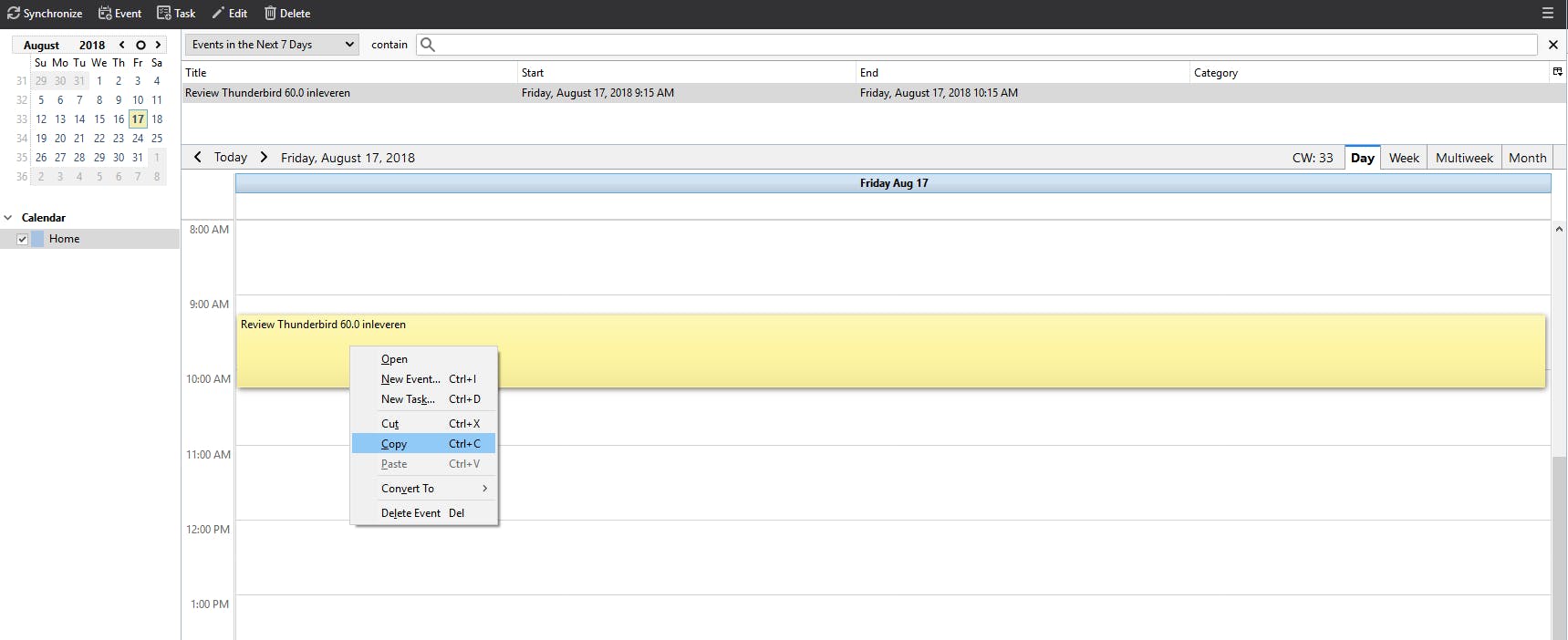Image resolution: width=1568 pixels, height=640 pixels.
Task: Sort event list by Title column
Action: coord(349,73)
